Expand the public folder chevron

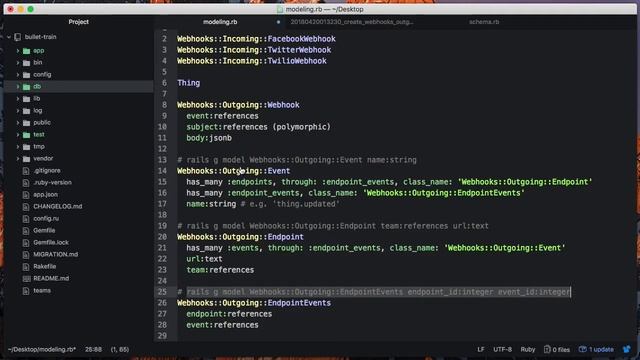[18, 122]
